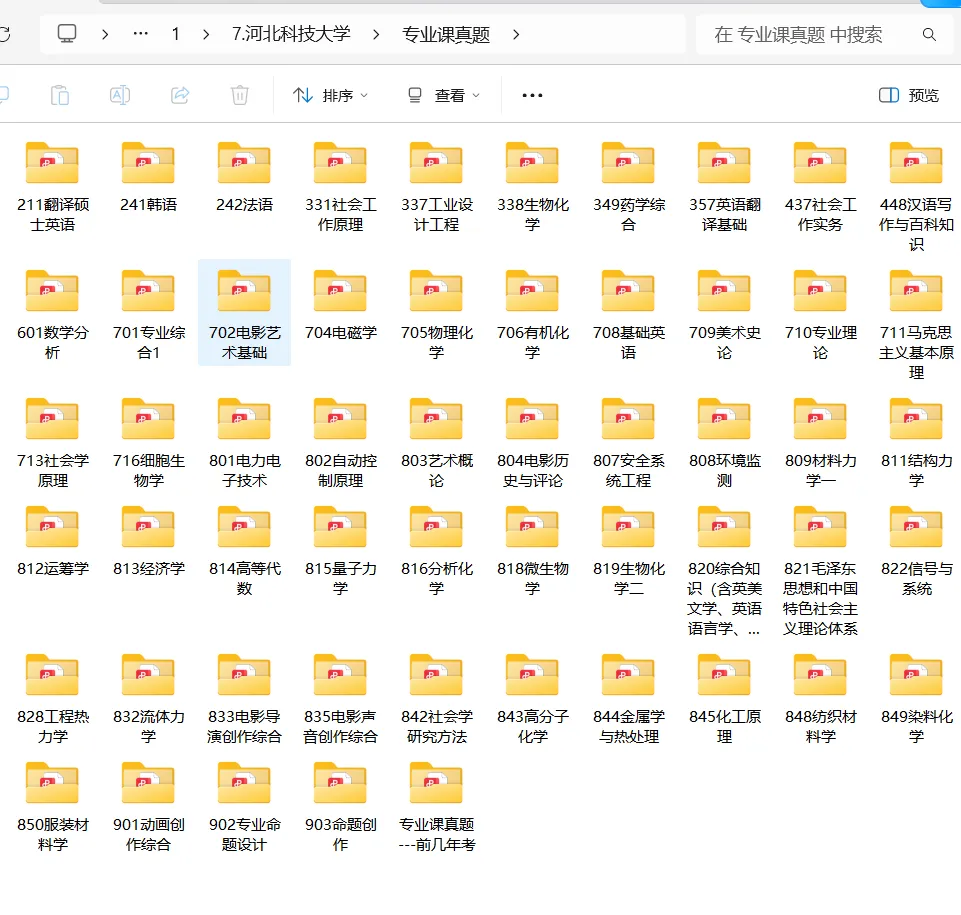Click the 716细胞生物学 folder label
Viewport: 961px width, 915px height.
[148, 471]
